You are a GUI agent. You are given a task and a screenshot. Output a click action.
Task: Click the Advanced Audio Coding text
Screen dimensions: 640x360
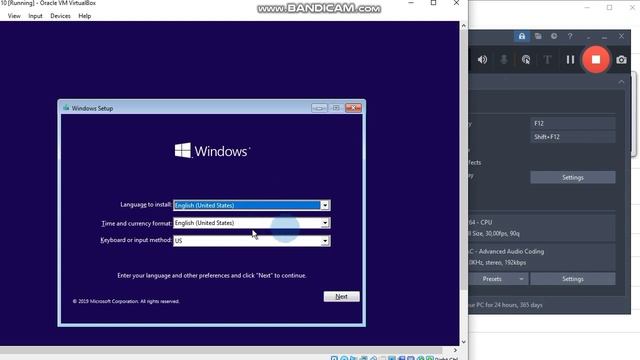pos(511,251)
